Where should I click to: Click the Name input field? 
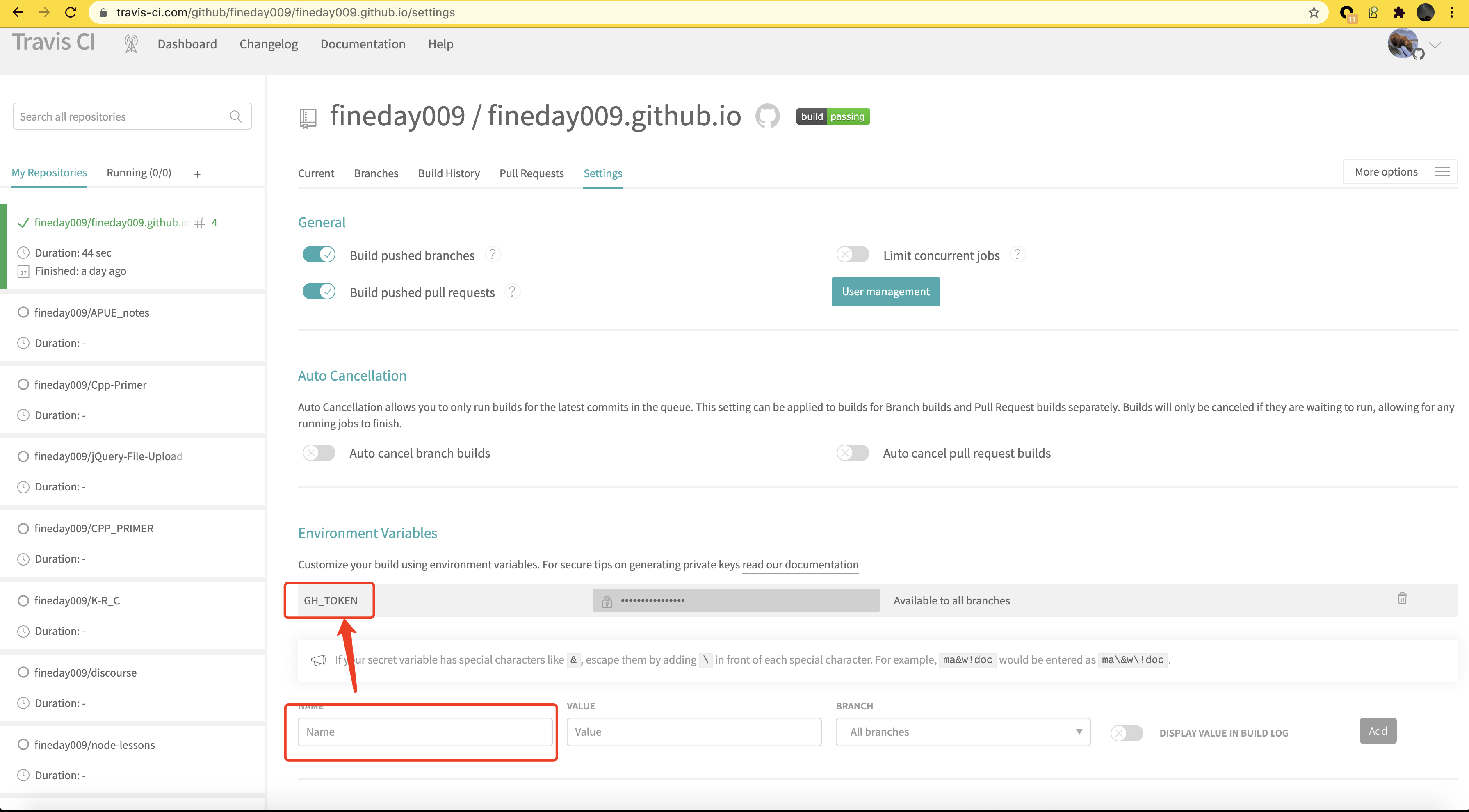(x=425, y=732)
